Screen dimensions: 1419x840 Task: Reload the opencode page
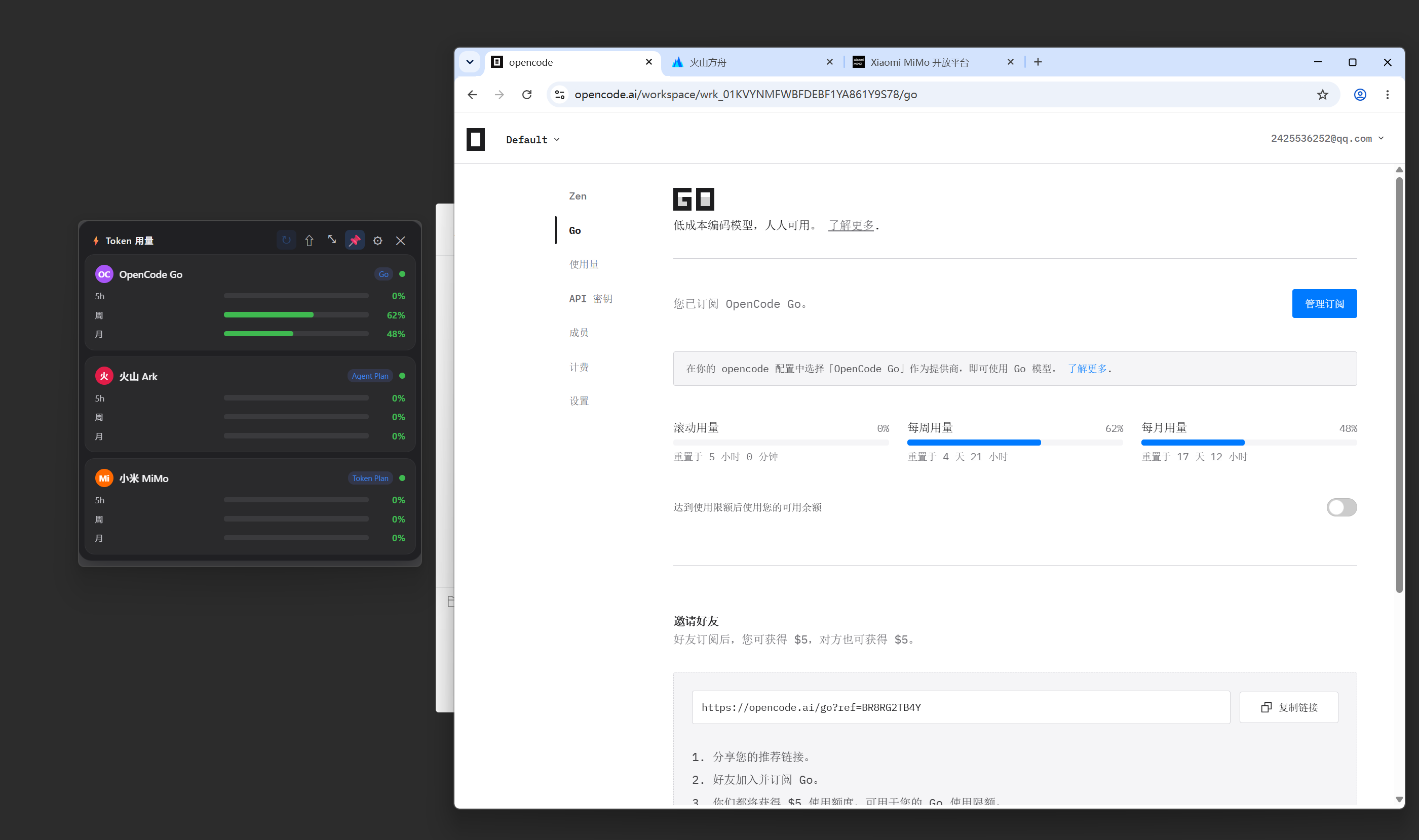tap(526, 95)
